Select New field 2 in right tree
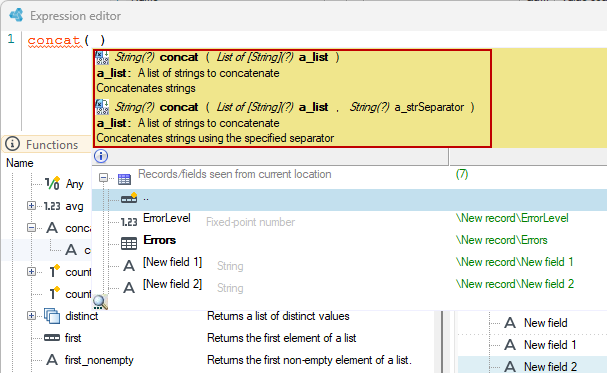 pyautogui.click(x=550, y=366)
